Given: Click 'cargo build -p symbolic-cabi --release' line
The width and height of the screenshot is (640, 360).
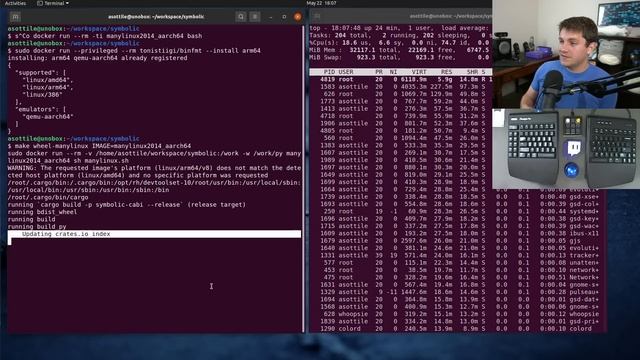Looking at the screenshot, I should [127, 204].
